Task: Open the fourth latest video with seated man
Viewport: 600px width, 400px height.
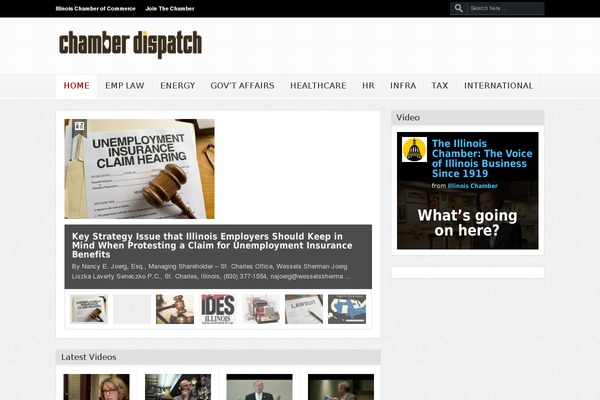Action: pyautogui.click(x=341, y=387)
